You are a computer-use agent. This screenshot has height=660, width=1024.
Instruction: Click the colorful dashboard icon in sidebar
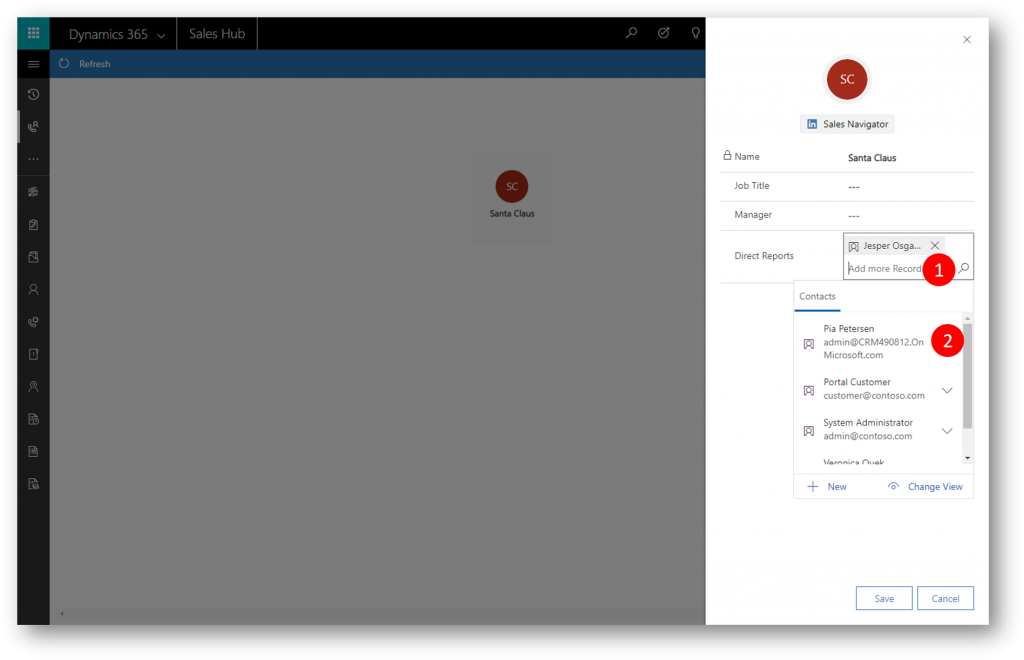(x=33, y=192)
